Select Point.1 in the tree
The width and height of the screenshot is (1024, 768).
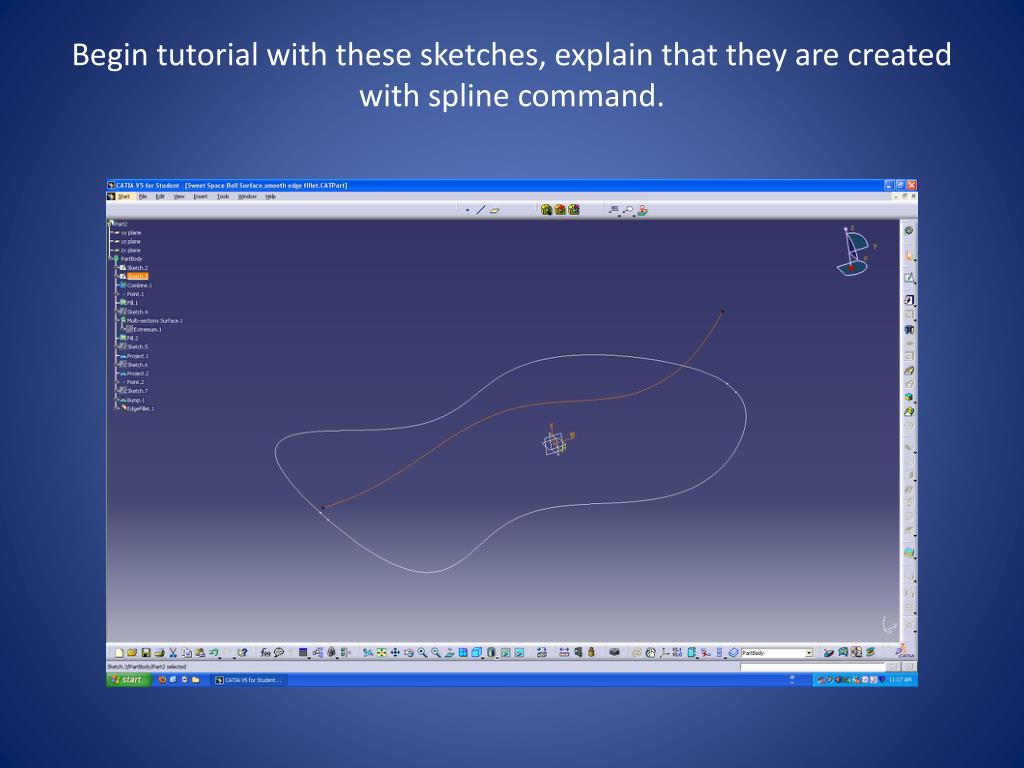tap(135, 294)
